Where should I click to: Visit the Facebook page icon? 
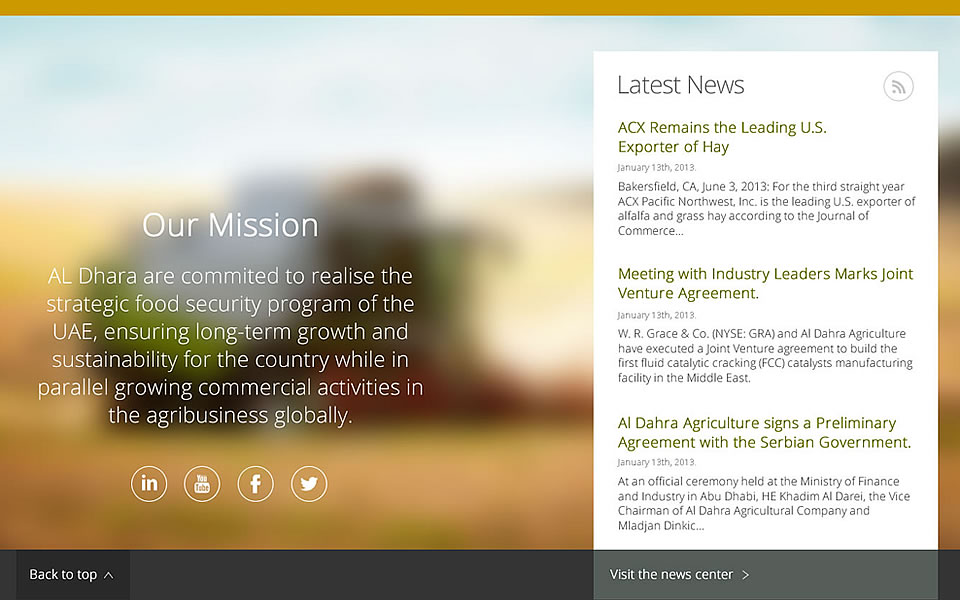pos(255,484)
